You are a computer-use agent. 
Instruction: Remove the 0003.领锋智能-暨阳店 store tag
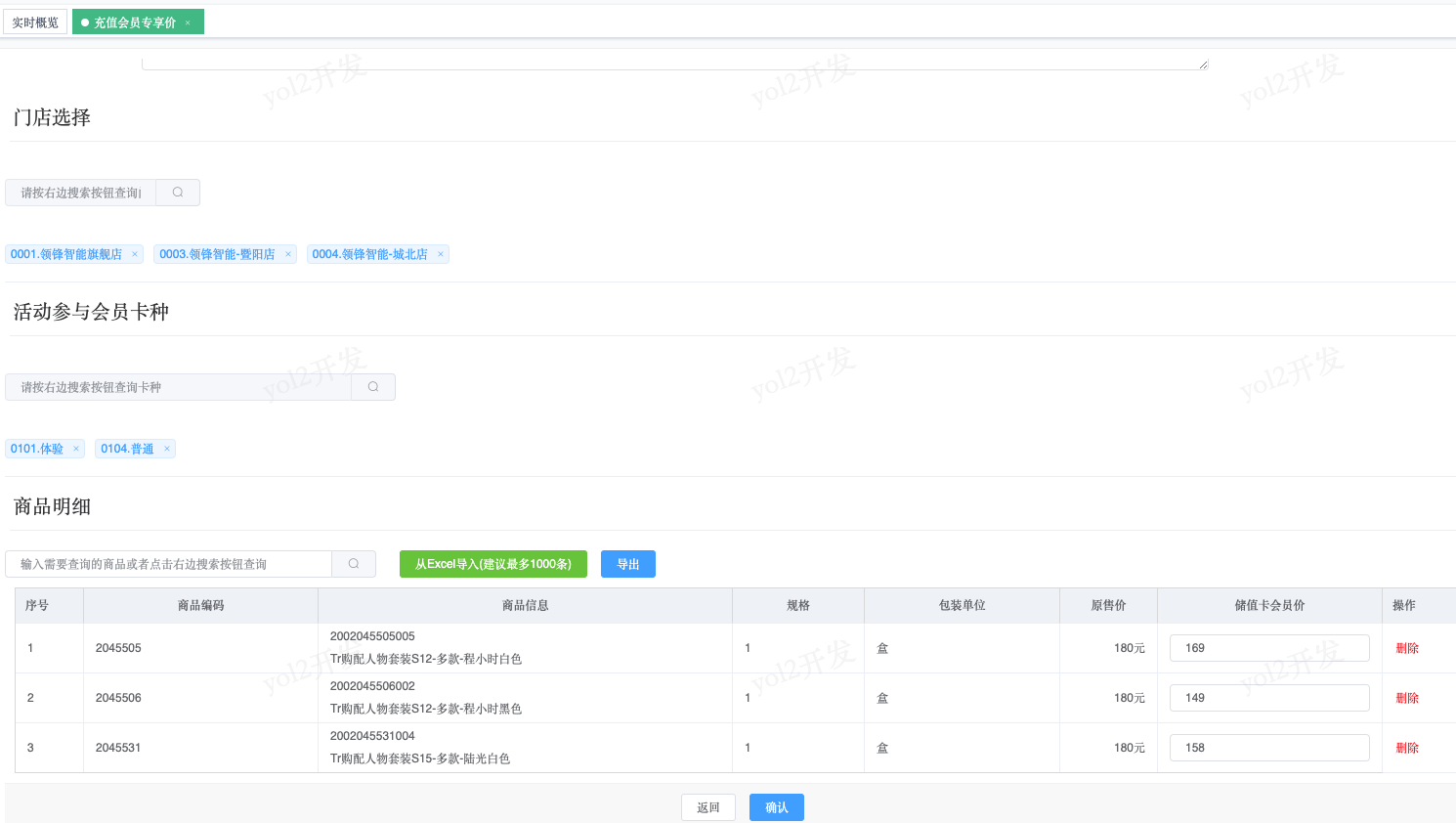tap(288, 254)
